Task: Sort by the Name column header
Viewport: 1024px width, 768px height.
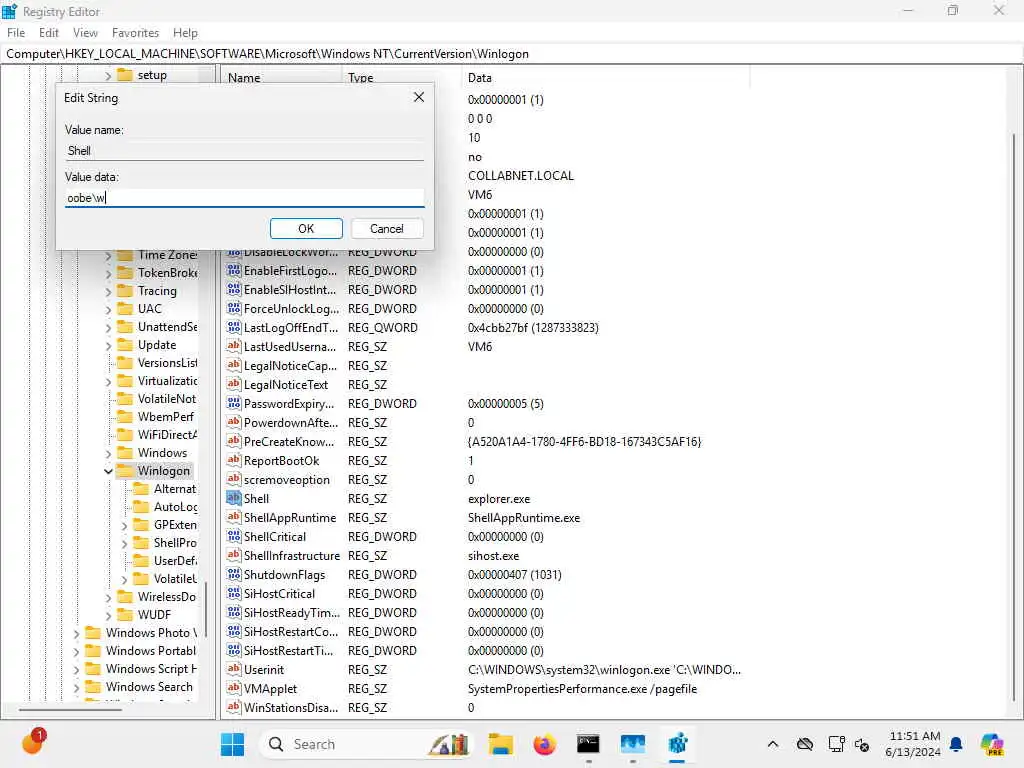Action: (x=283, y=78)
